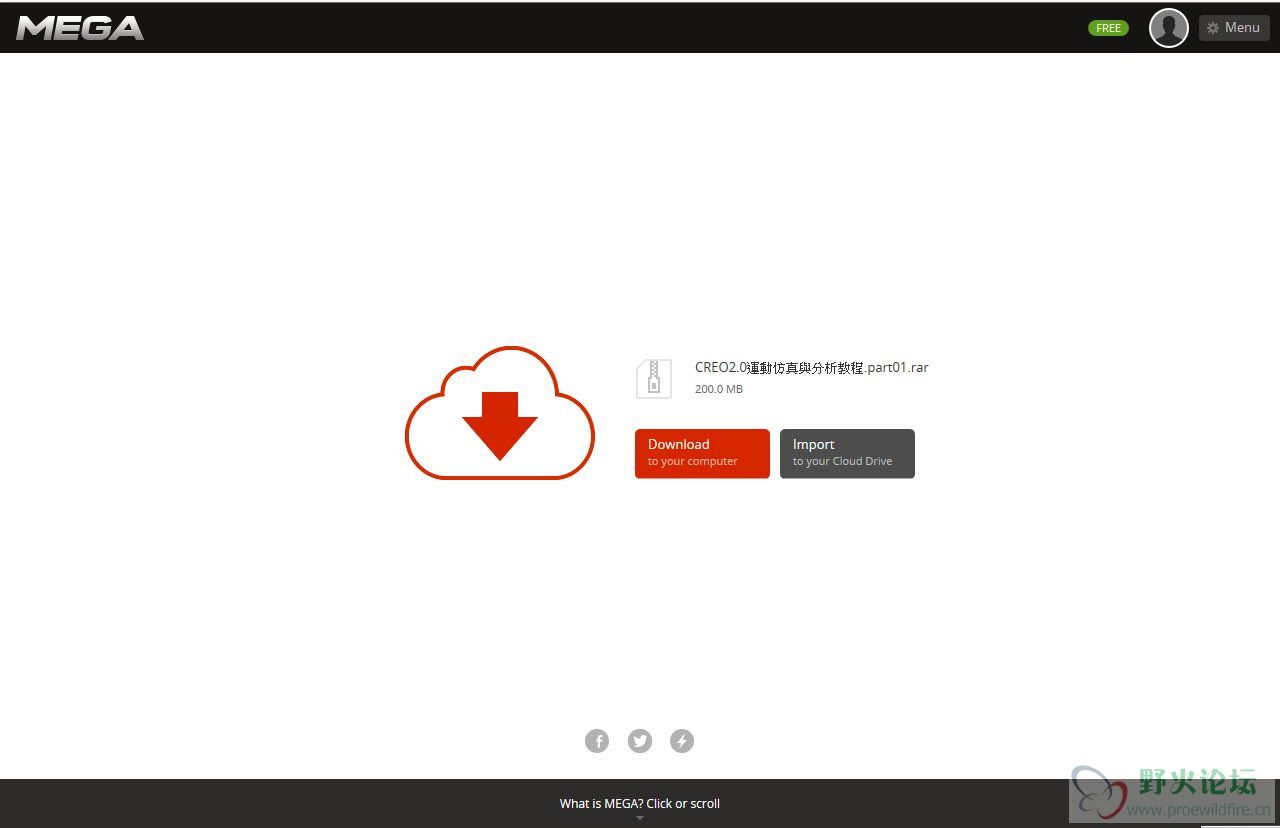Click the MEGA logo

[80, 28]
